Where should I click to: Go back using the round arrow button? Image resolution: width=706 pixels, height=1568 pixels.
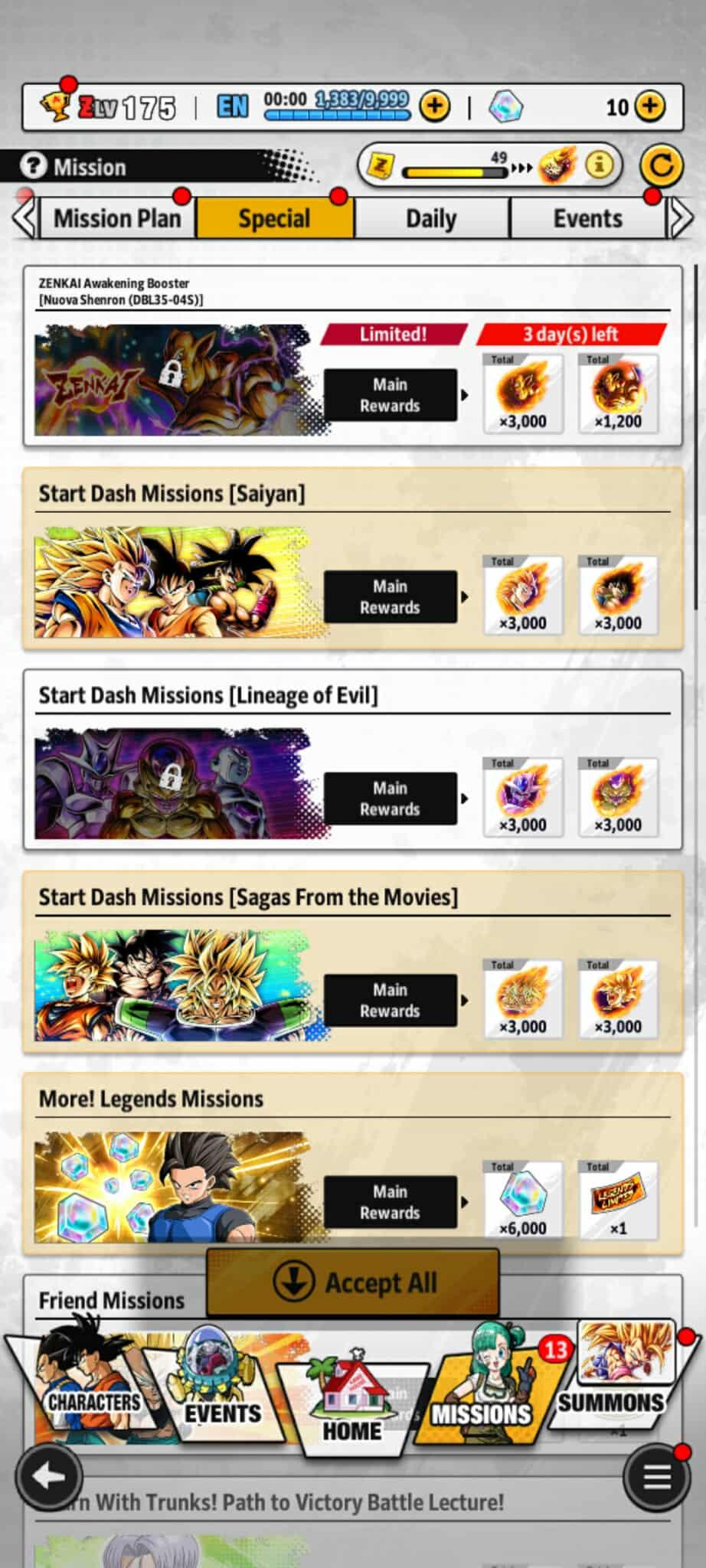tap(50, 1477)
